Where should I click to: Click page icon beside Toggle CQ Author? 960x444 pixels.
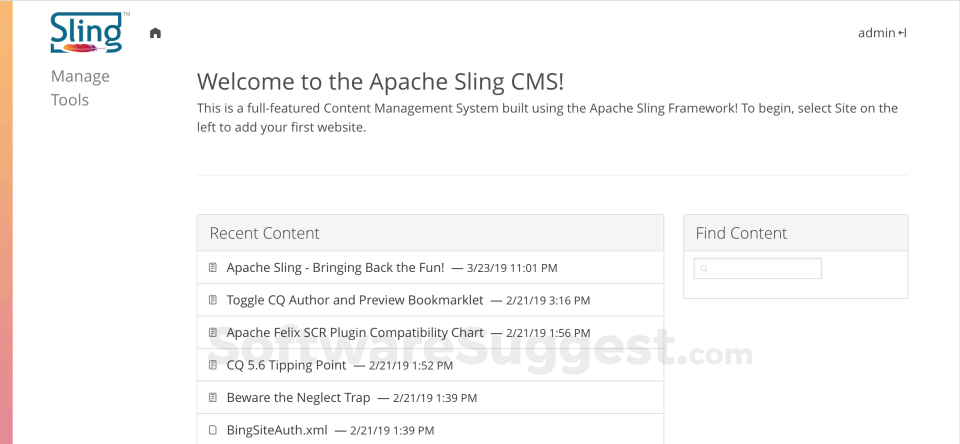click(x=212, y=300)
